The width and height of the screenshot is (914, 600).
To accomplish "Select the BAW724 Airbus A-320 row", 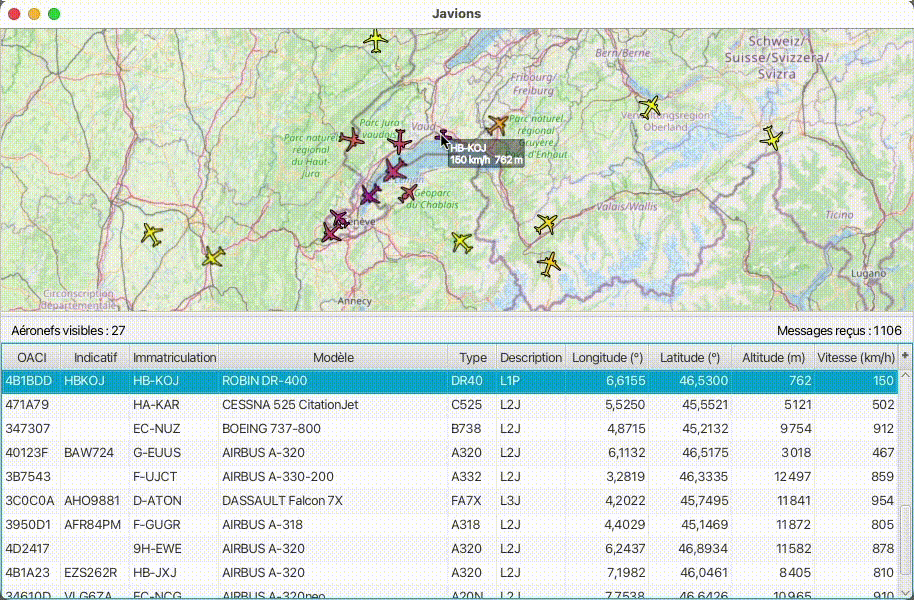I will (x=450, y=452).
